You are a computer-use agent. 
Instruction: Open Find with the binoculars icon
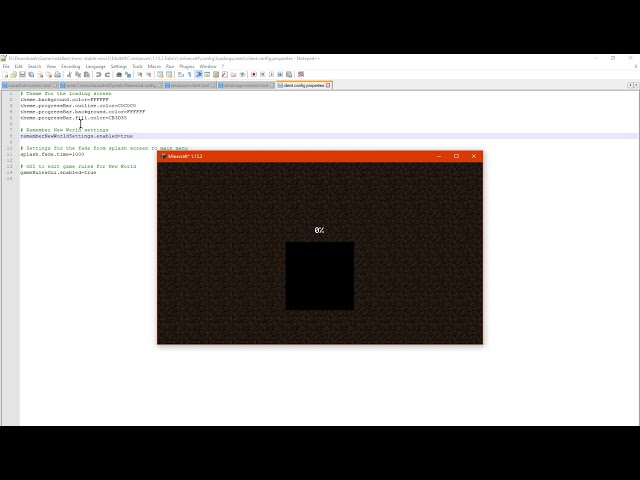tap(119, 75)
